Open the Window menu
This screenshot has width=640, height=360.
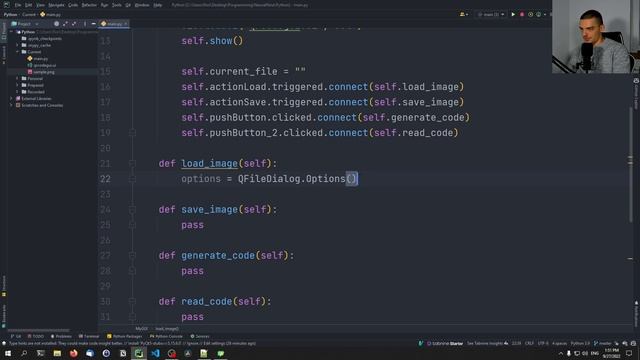coord(142,5)
